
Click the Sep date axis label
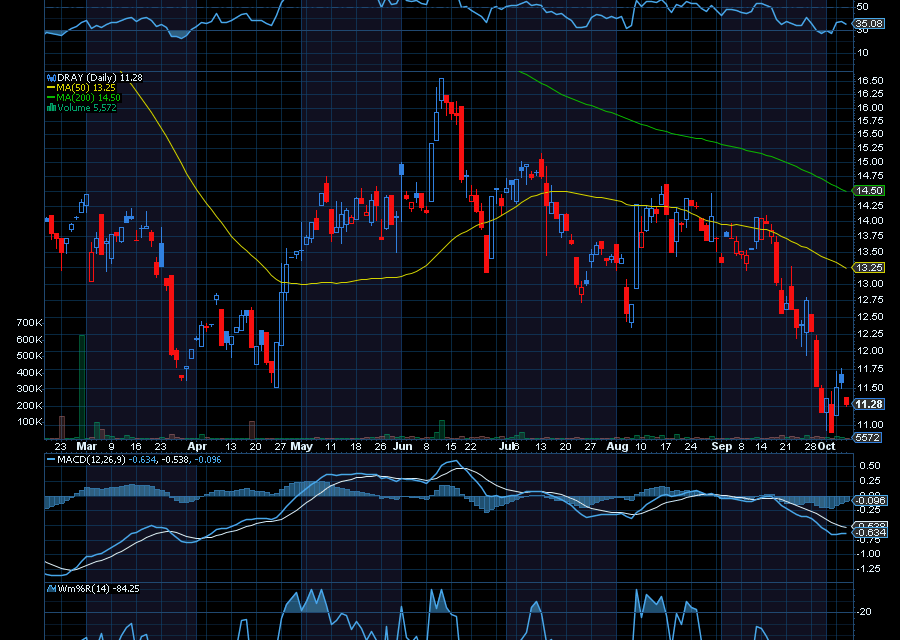coord(721,446)
